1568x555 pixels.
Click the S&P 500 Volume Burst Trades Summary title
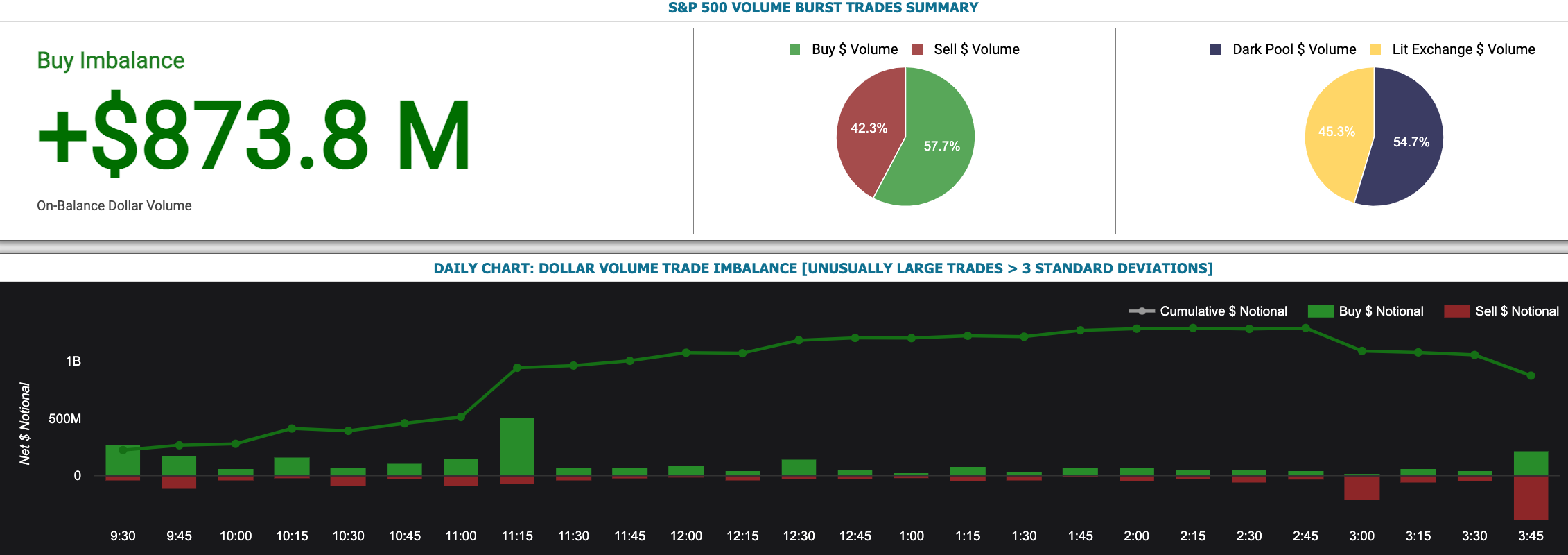click(823, 8)
